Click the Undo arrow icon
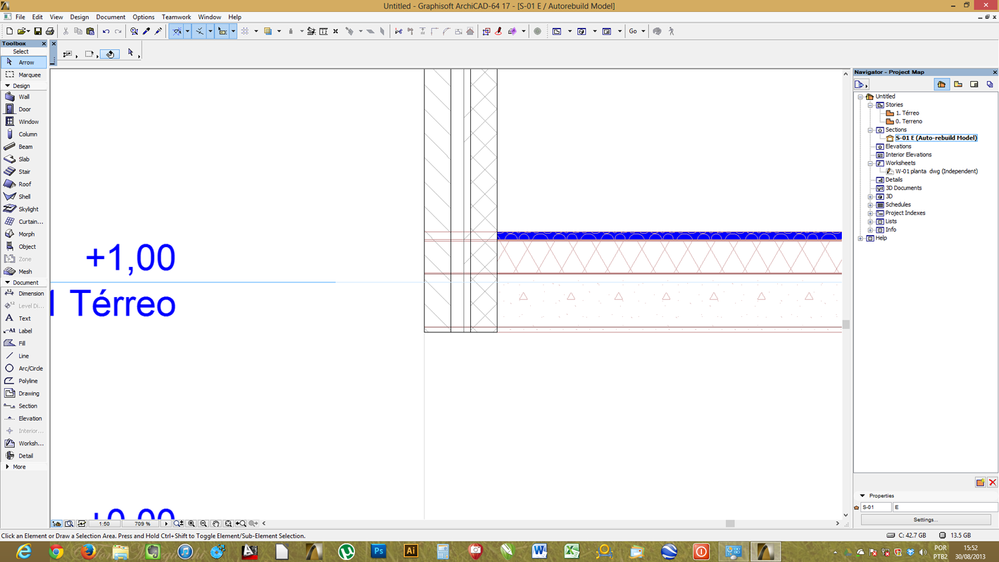This screenshot has width=999, height=562. coord(106,31)
